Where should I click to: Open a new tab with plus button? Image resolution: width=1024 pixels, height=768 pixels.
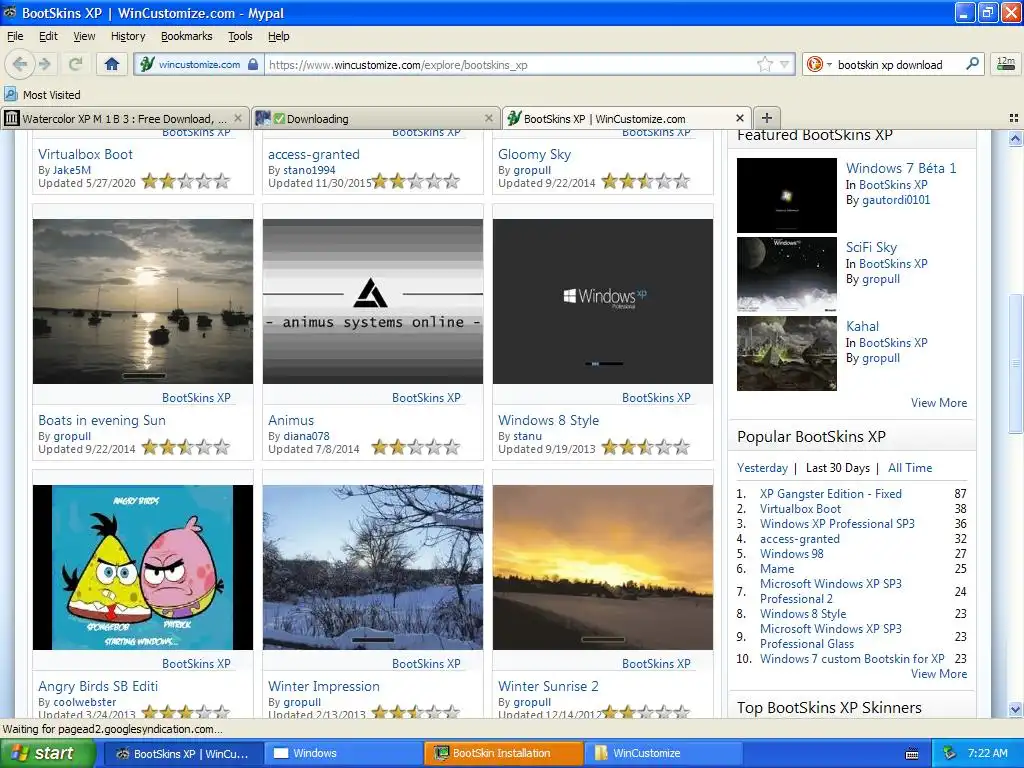(767, 118)
